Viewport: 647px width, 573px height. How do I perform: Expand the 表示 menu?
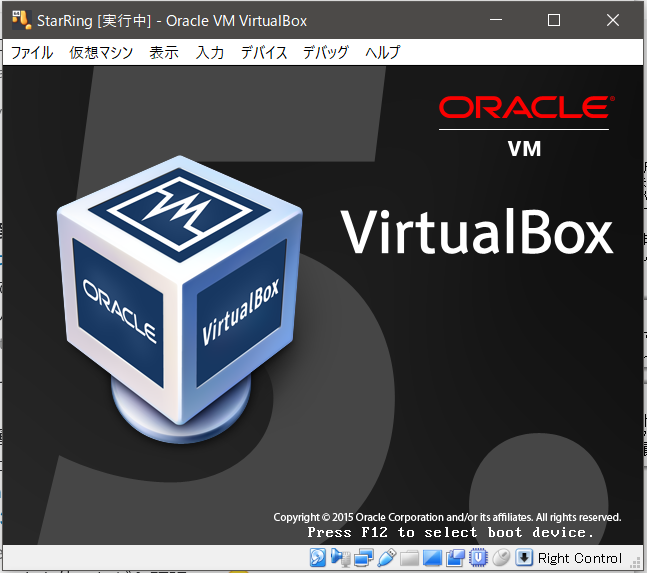[164, 53]
